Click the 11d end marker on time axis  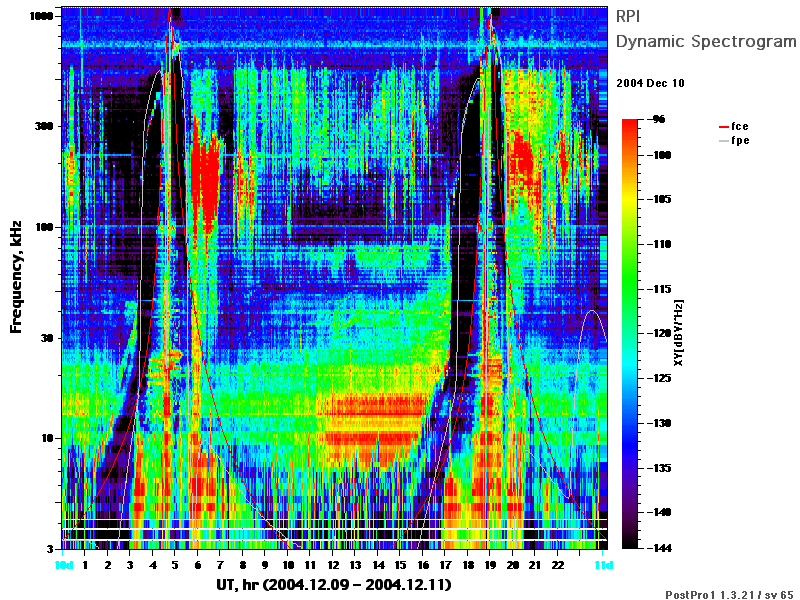tap(604, 565)
